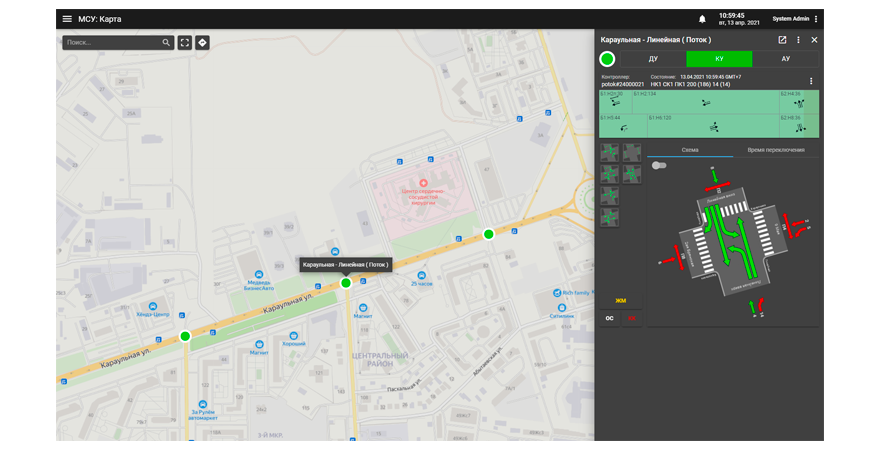Select the АУ control mode
Viewport: 880px width, 450px height.
tap(785, 59)
